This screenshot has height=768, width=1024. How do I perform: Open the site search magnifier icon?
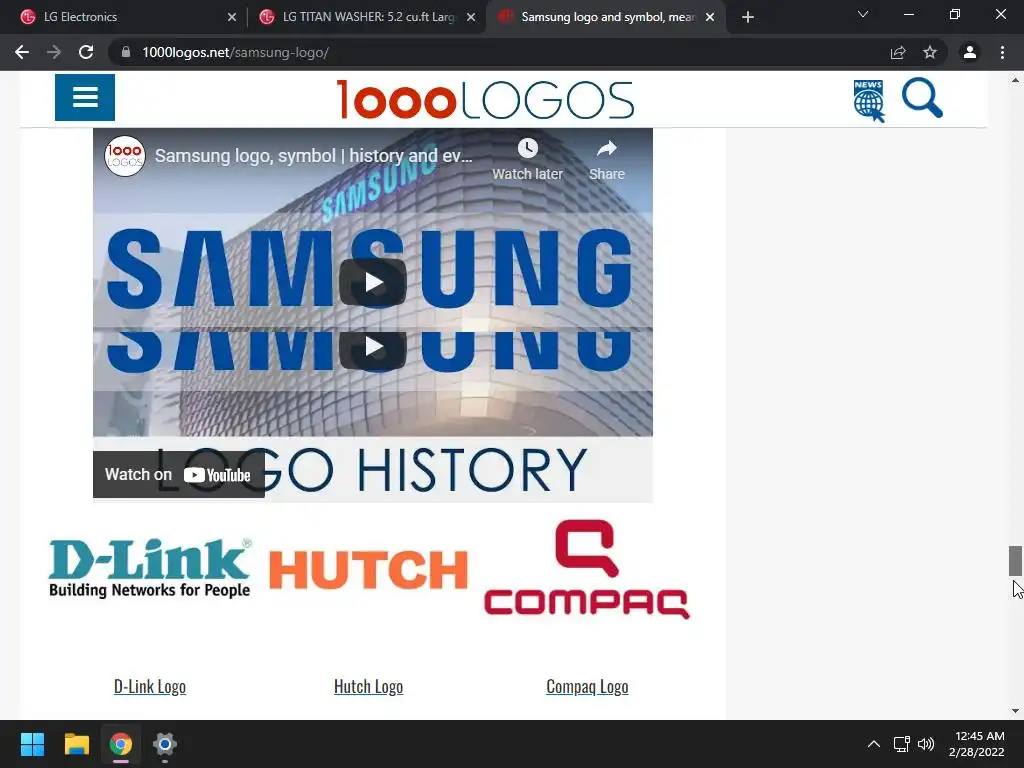coord(921,99)
